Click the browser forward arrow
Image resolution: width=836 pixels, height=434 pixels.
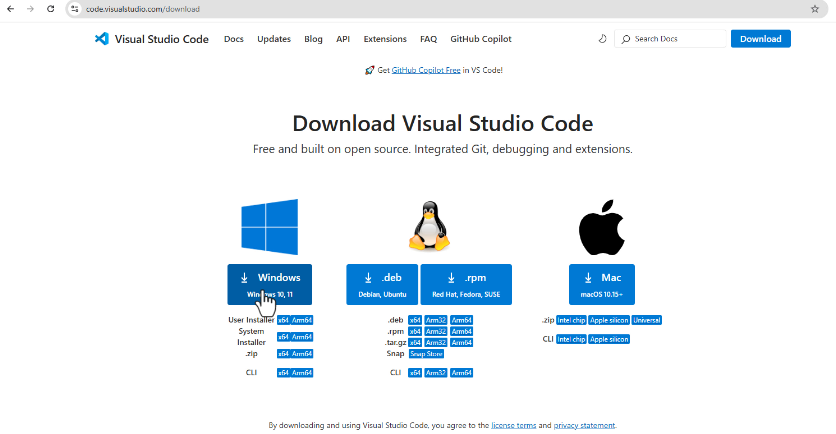tap(30, 9)
